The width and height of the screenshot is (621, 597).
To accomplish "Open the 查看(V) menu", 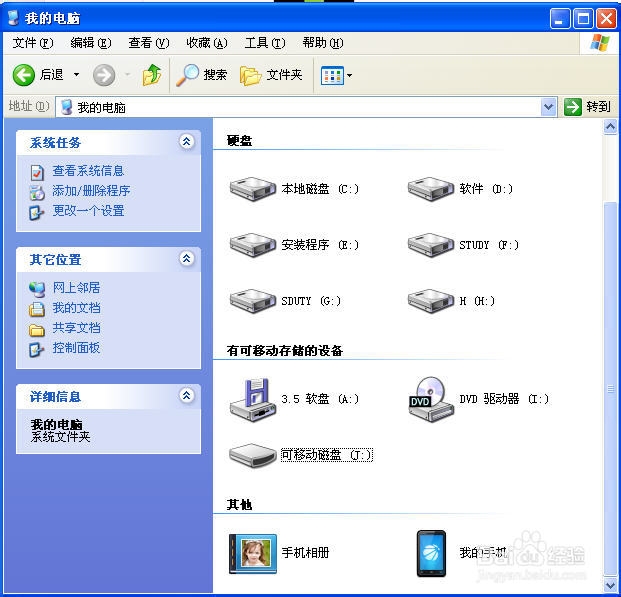I will tap(149, 42).
